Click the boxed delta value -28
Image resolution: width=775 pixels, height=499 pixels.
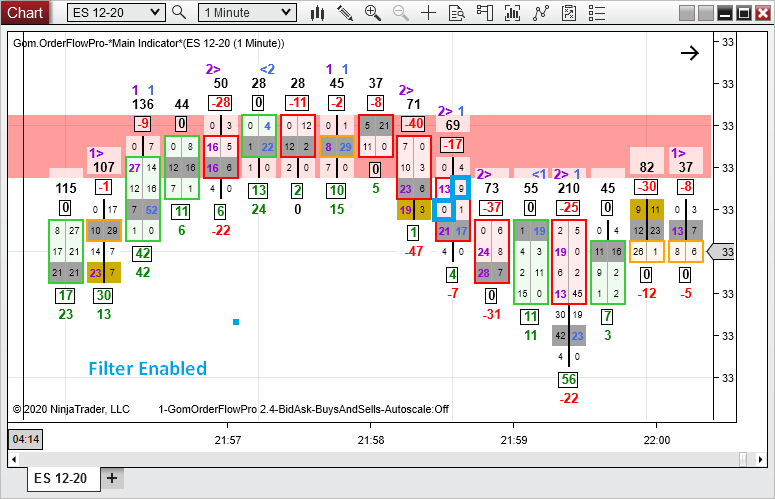click(220, 103)
